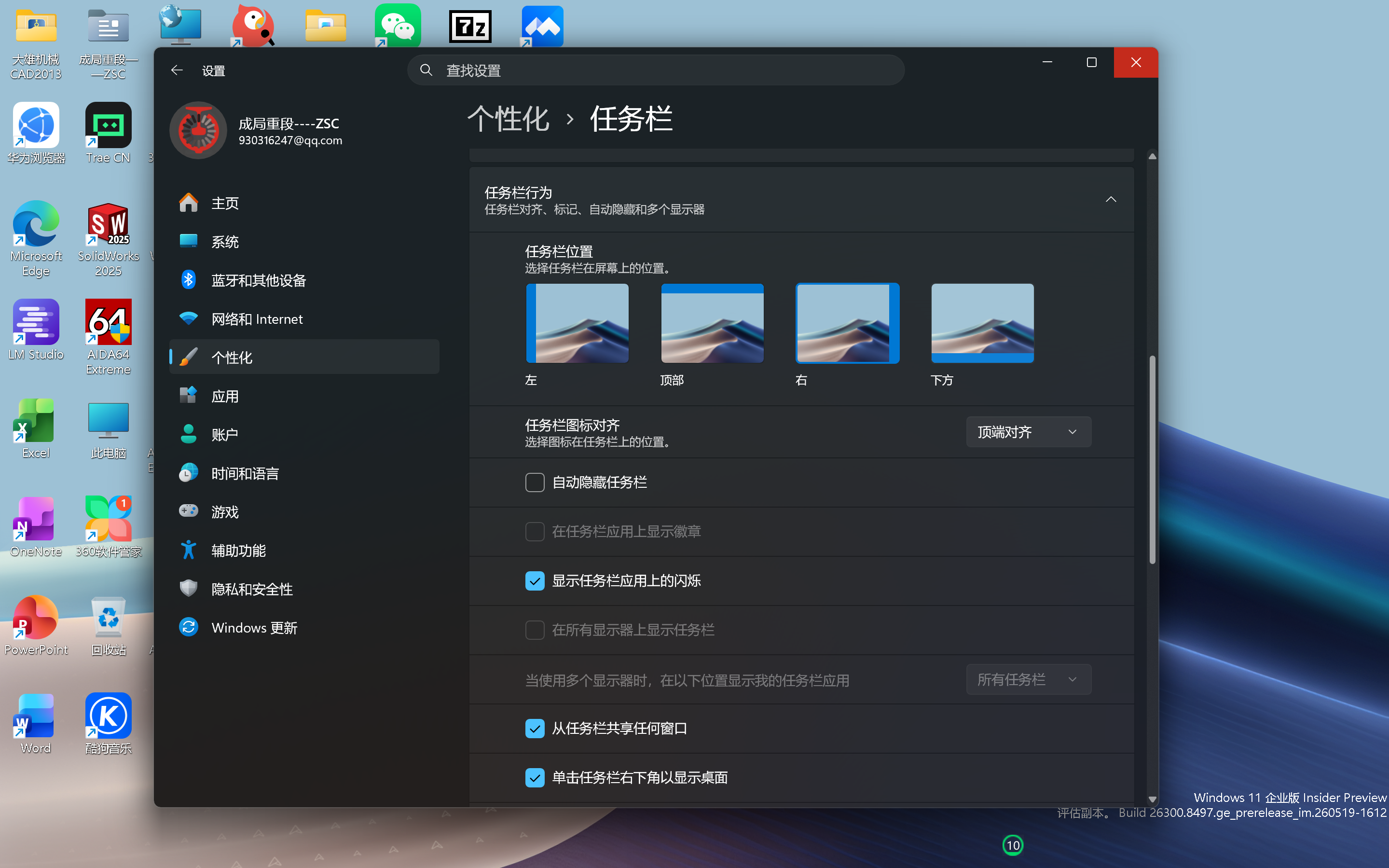Click 个性化 breadcrumb link
Screen dimensions: 1389x868
pyautogui.click(x=508, y=119)
